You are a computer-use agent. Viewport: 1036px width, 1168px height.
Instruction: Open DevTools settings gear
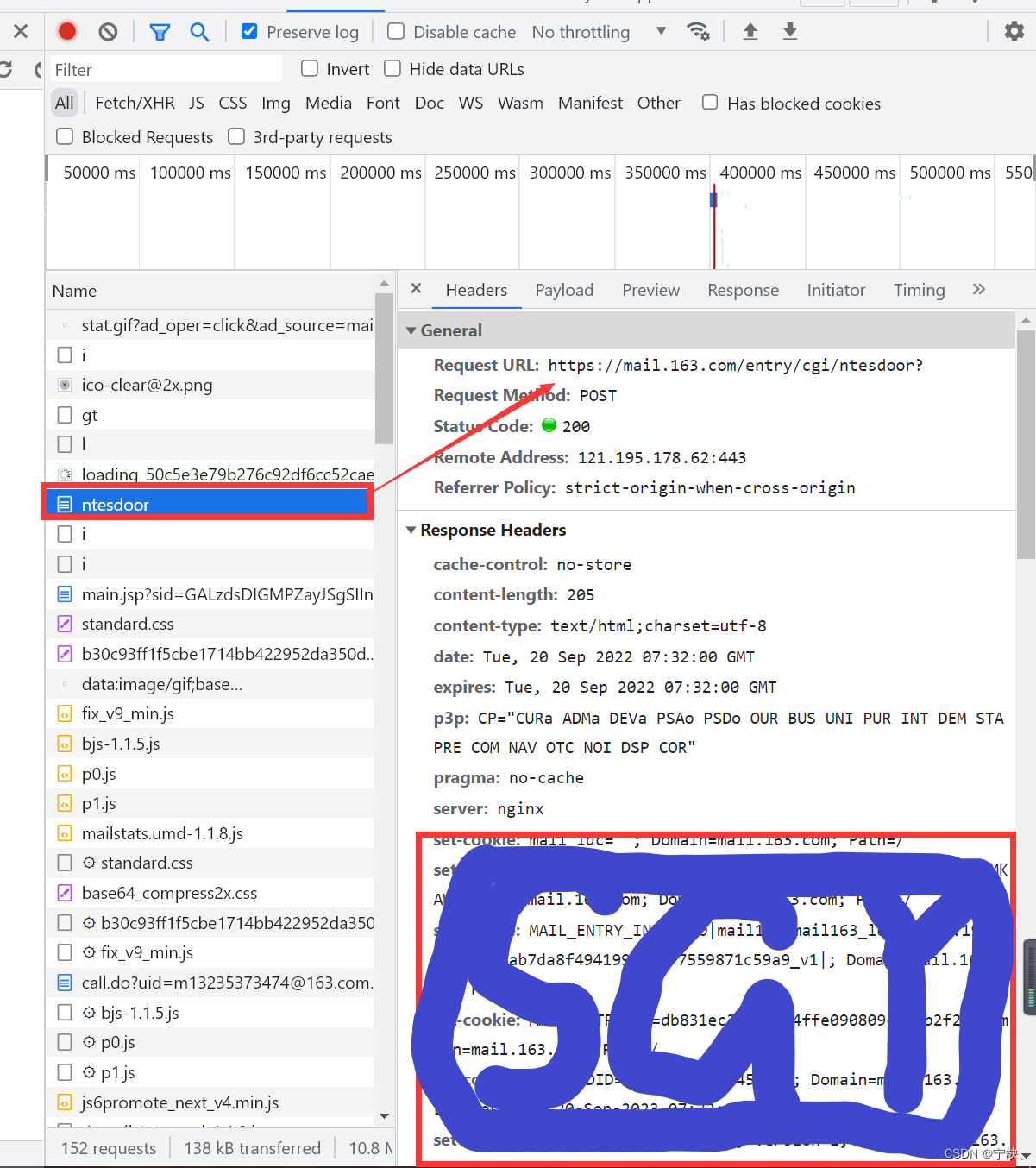pyautogui.click(x=1014, y=30)
